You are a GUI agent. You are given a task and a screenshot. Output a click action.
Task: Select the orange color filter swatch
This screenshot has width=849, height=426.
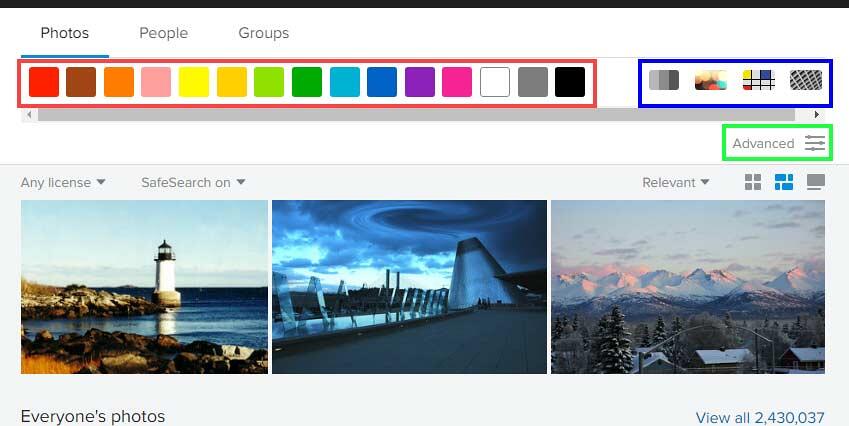click(x=119, y=82)
